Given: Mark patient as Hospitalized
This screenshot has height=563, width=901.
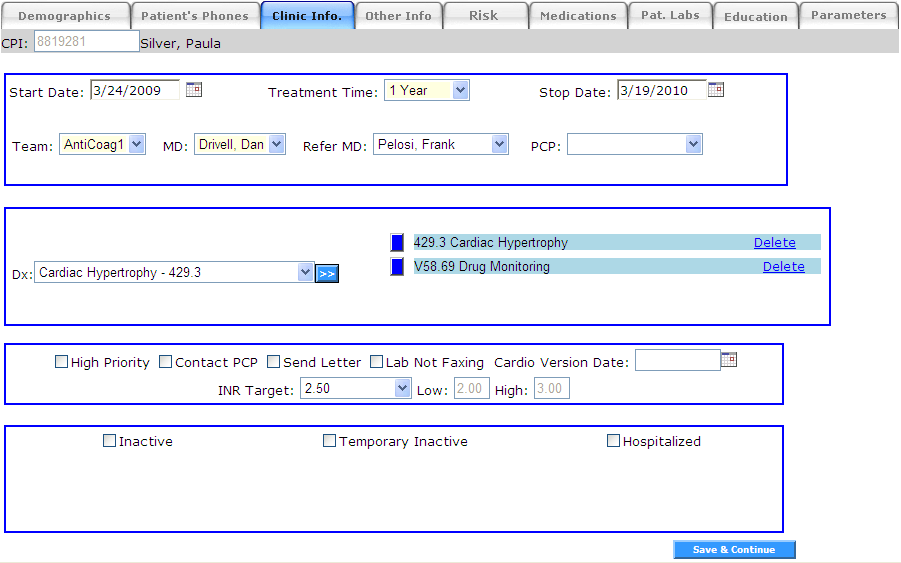Looking at the screenshot, I should pos(614,441).
